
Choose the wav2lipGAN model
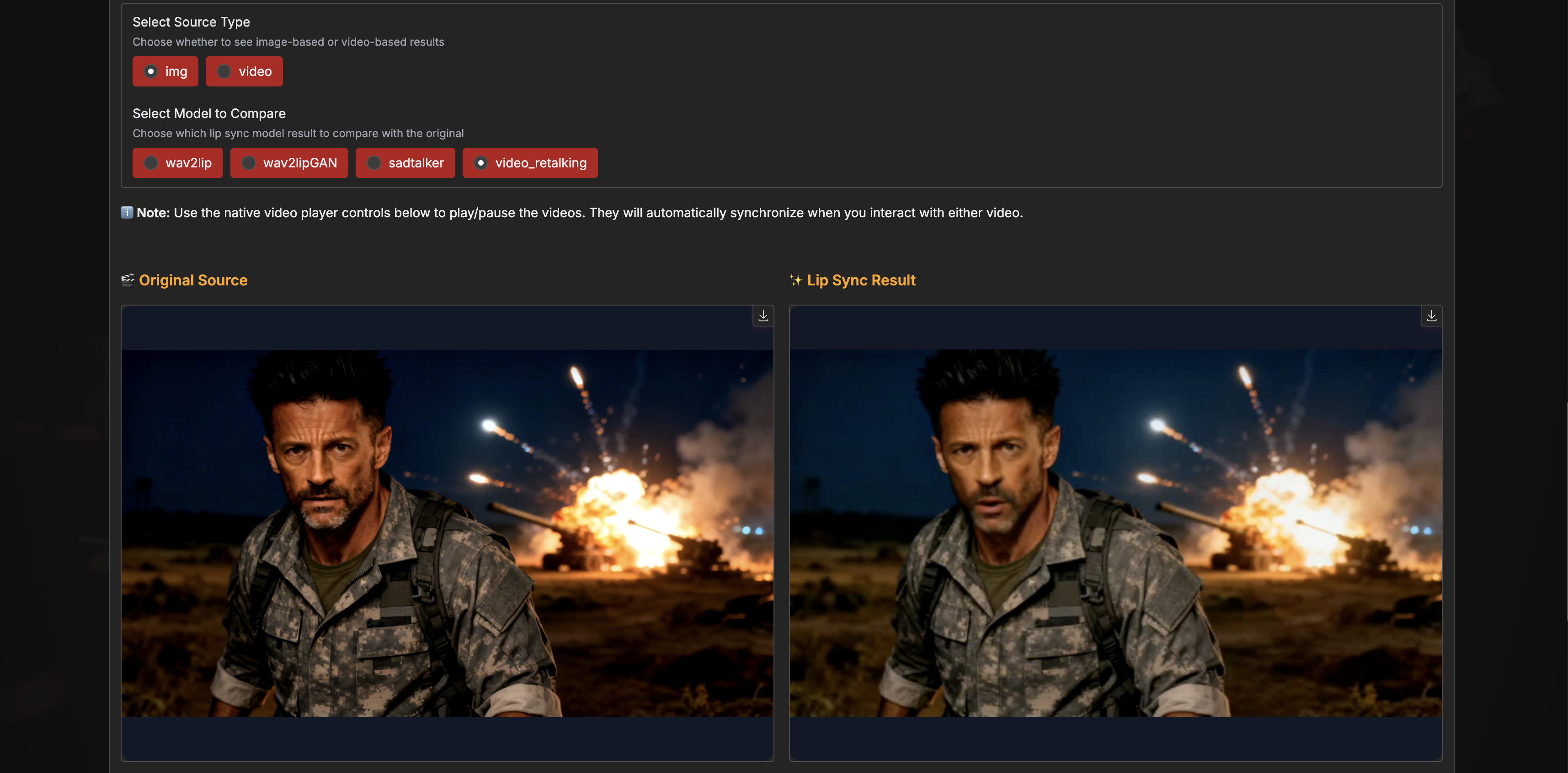(x=289, y=163)
